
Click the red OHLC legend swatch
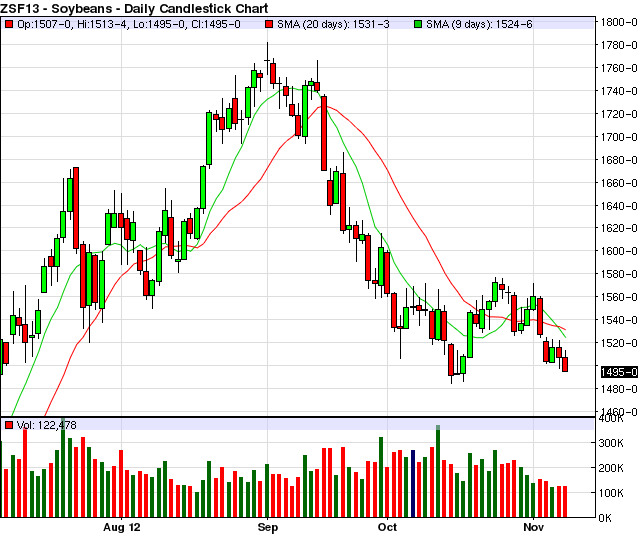pyautogui.click(x=9, y=24)
